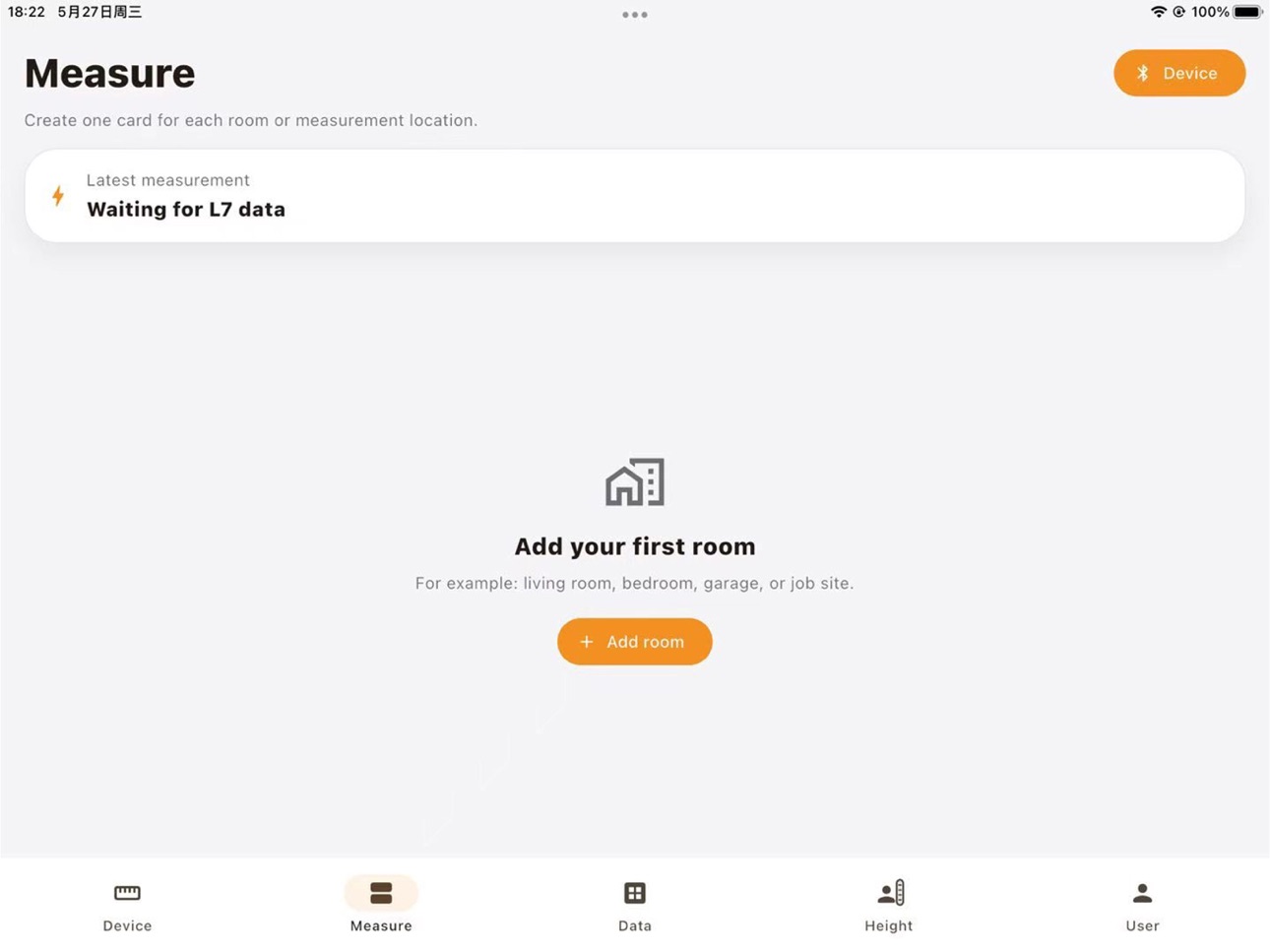Click 'Create one card for each room' subtitle
The height and width of the screenshot is (952, 1270).
pos(251,120)
